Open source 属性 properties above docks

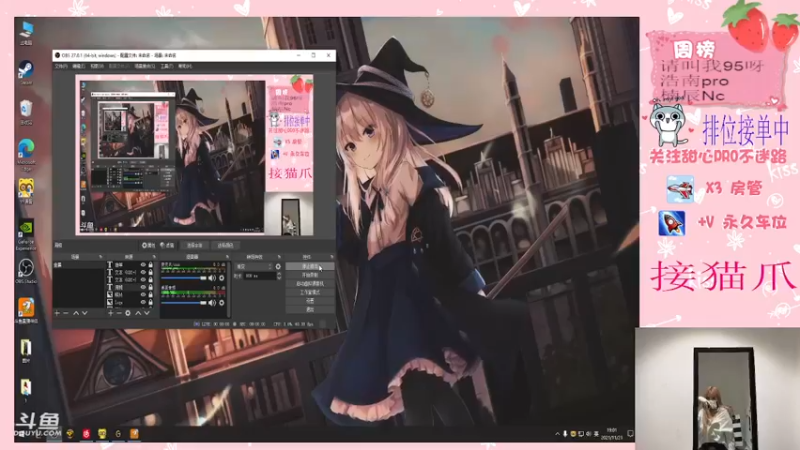[148, 245]
